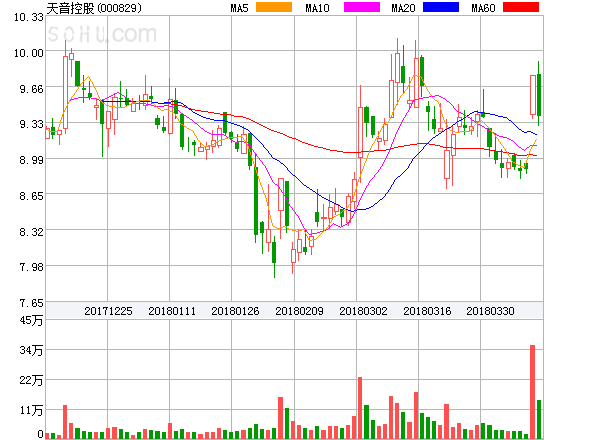The image size is (600, 440).
Task: Click the 20180302 date label
Action: (363, 311)
